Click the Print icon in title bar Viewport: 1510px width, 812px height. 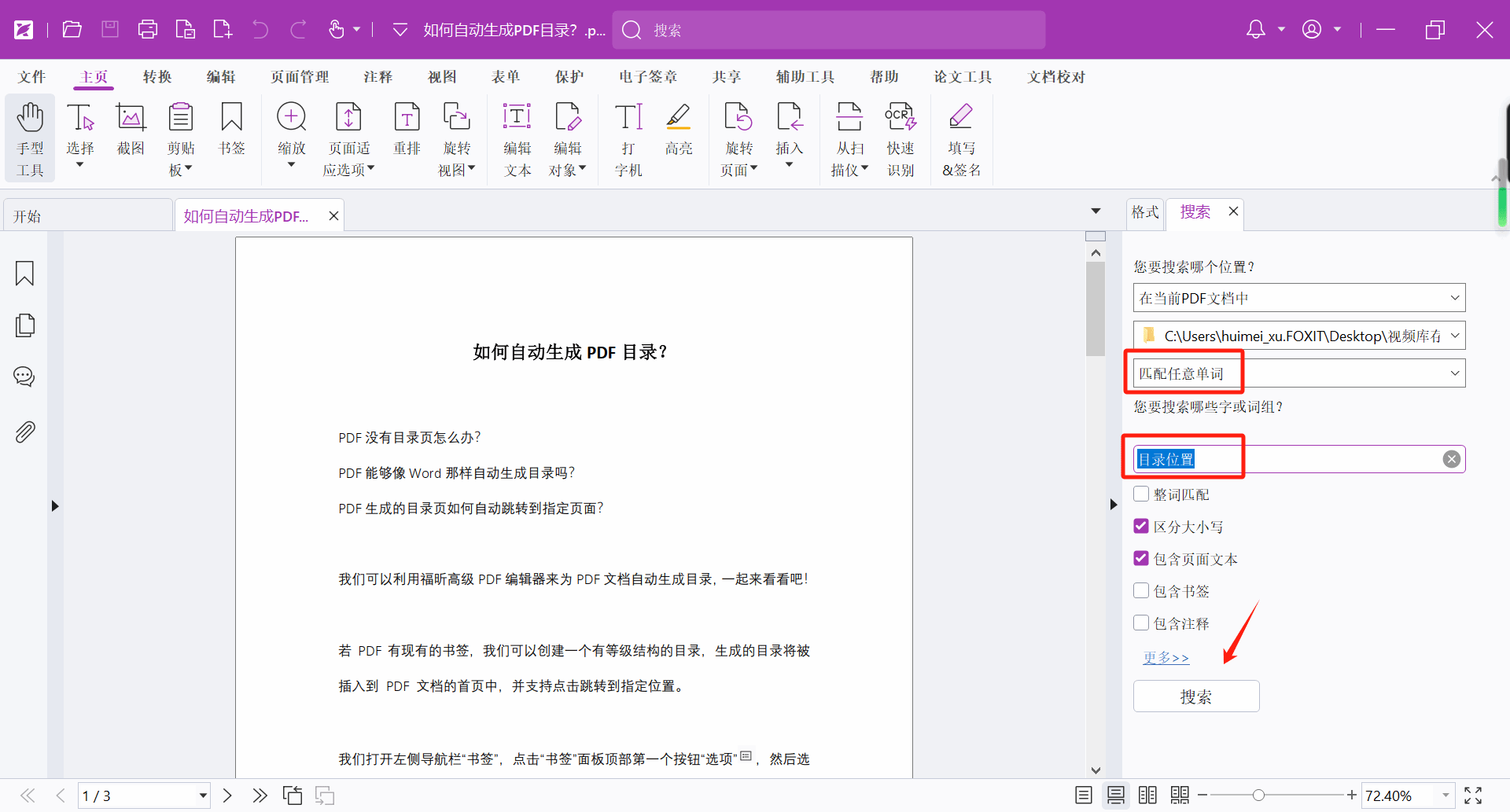point(147,30)
